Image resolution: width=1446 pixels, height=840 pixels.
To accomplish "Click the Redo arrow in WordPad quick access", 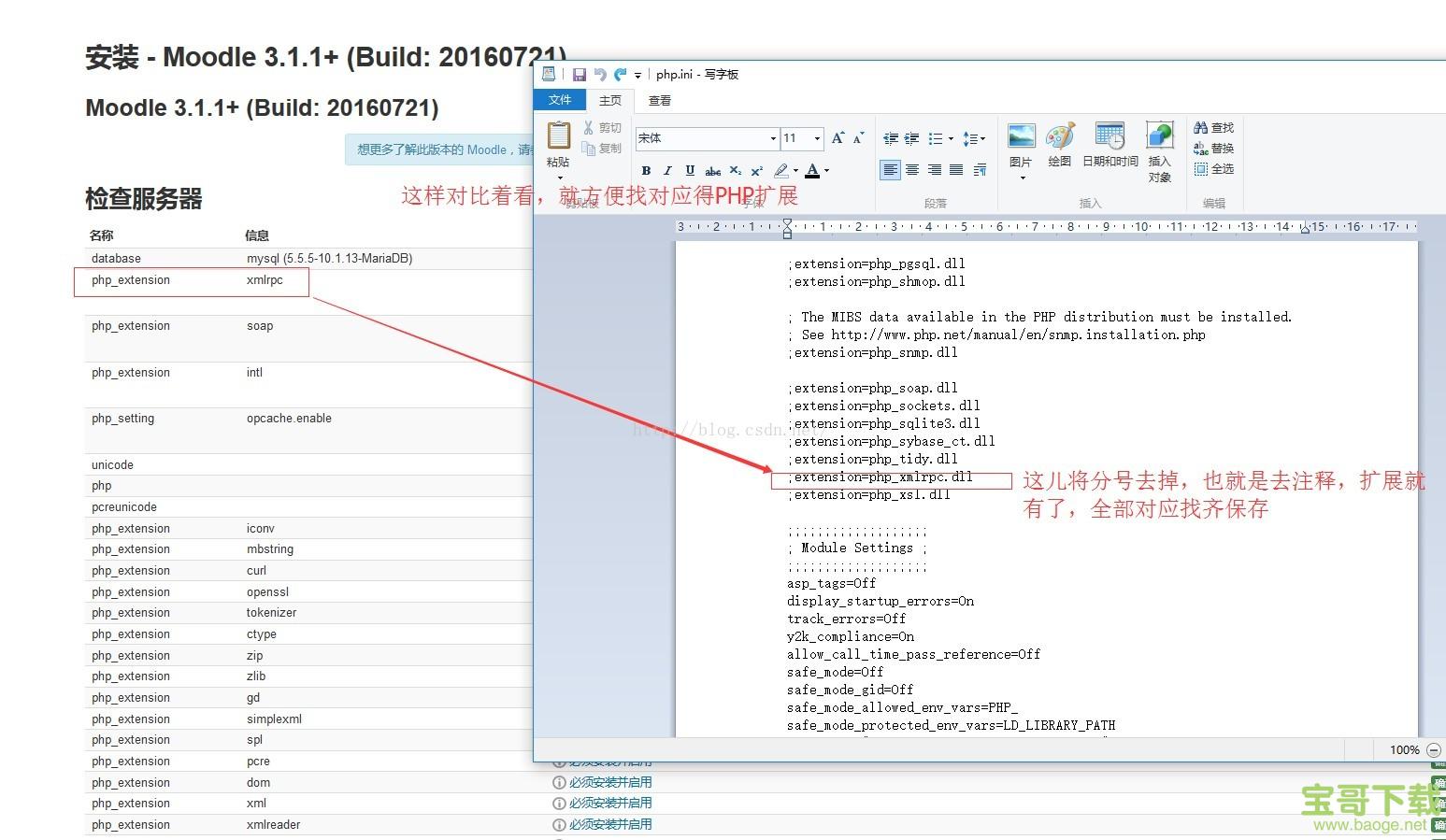I will click(x=620, y=75).
